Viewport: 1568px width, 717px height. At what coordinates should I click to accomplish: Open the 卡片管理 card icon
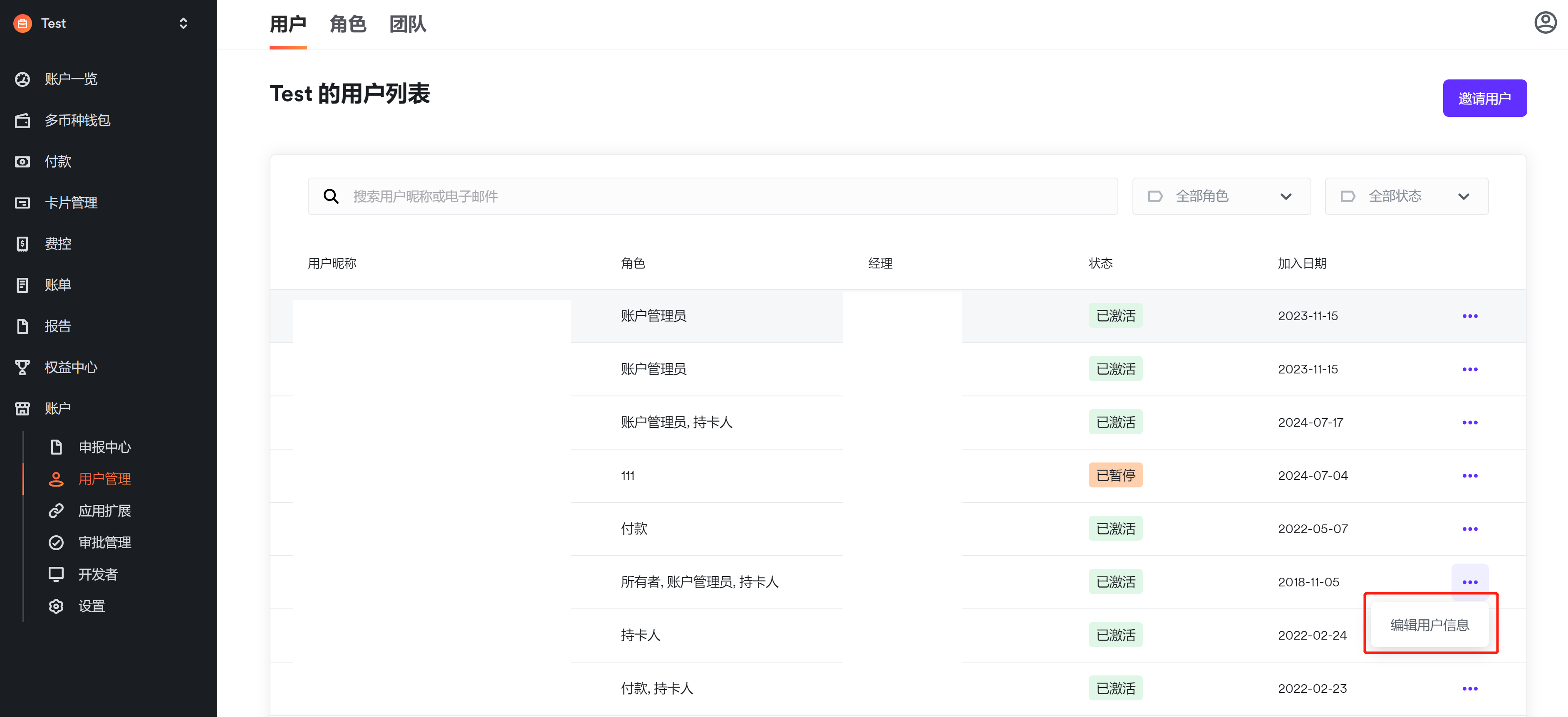[x=22, y=203]
